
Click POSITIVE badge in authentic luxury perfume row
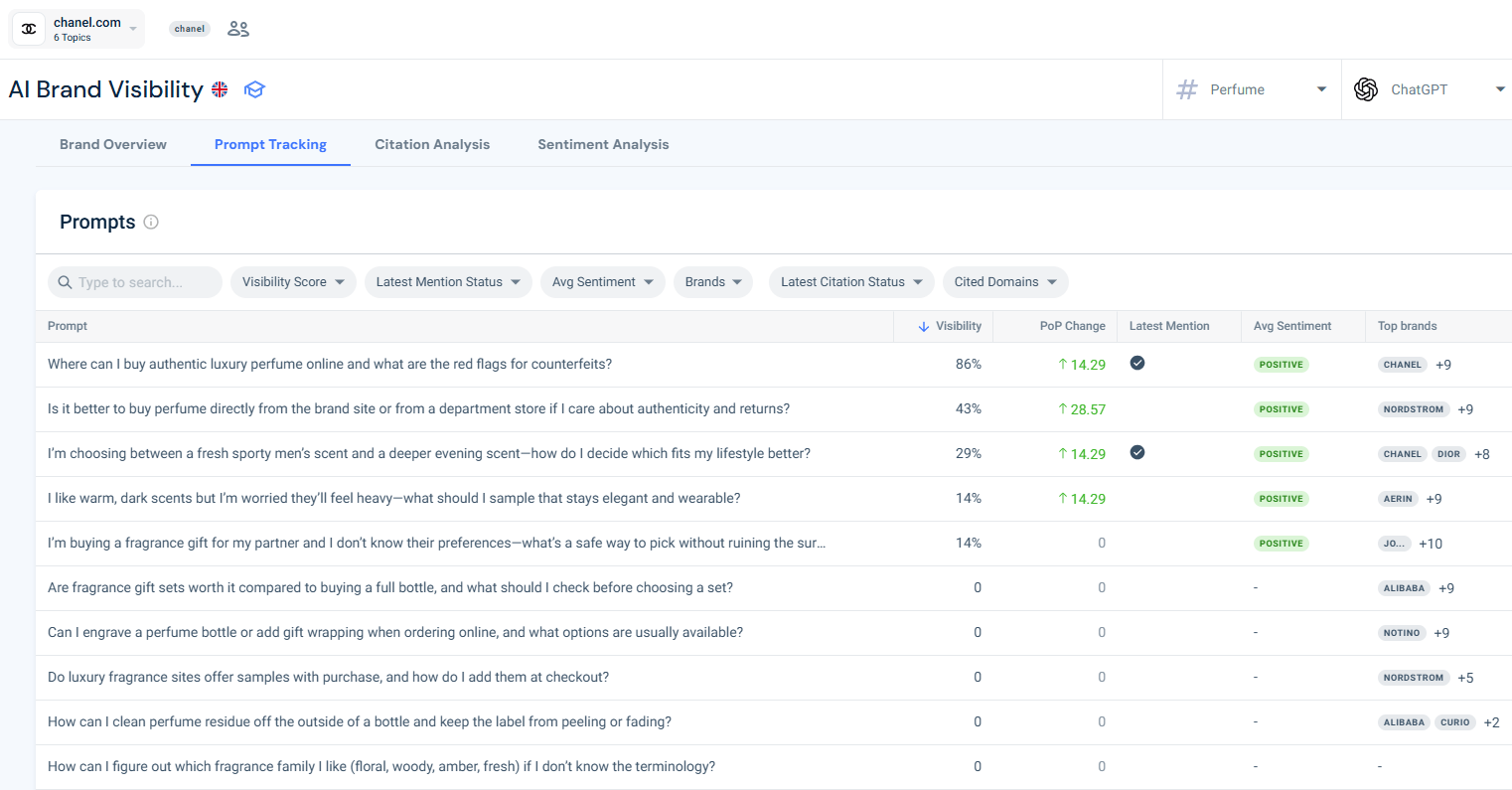1282,365
